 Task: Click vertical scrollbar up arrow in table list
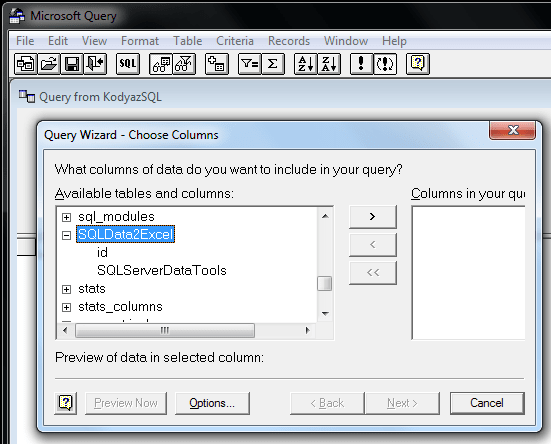(x=325, y=216)
